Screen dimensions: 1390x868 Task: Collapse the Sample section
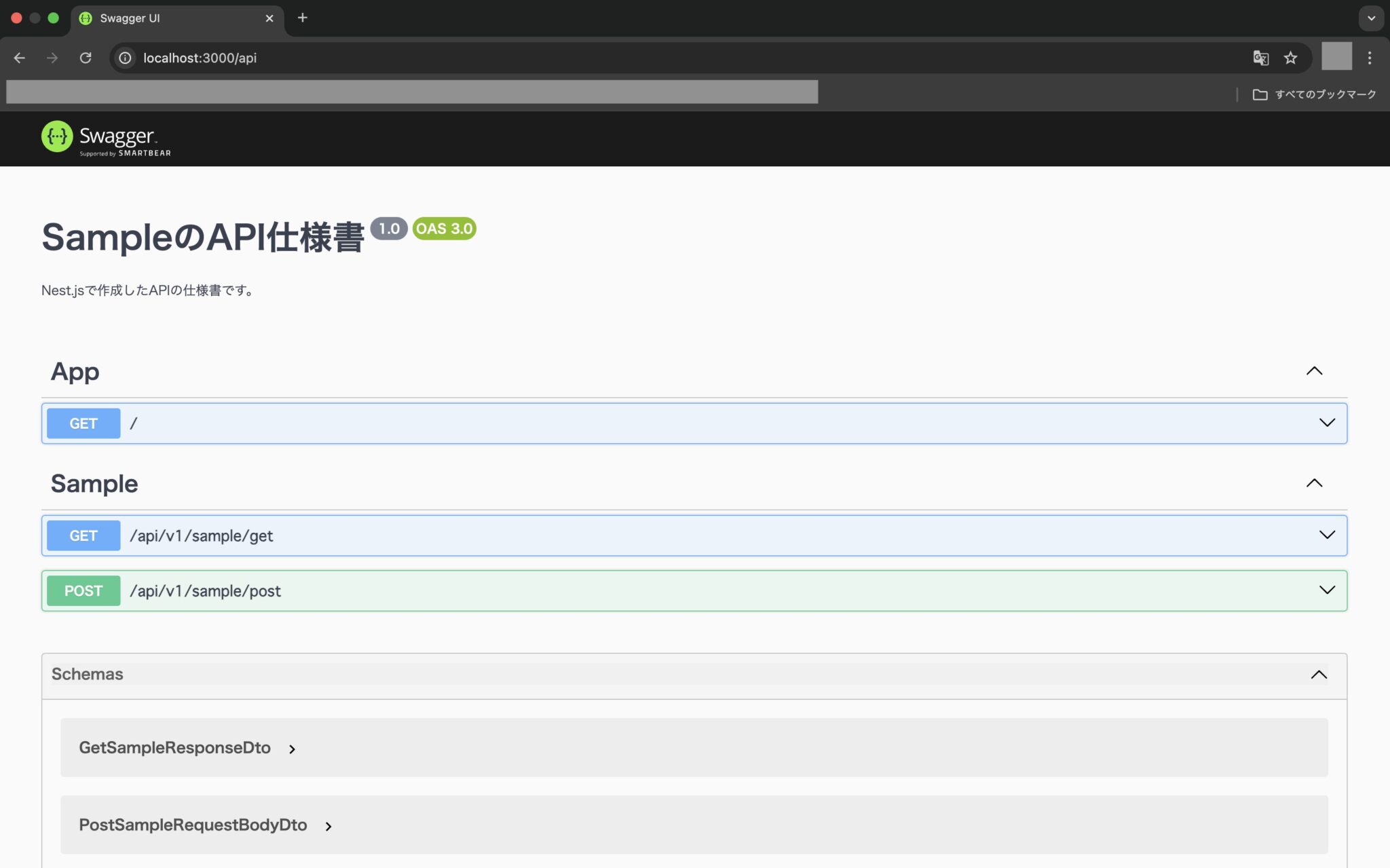click(1315, 483)
